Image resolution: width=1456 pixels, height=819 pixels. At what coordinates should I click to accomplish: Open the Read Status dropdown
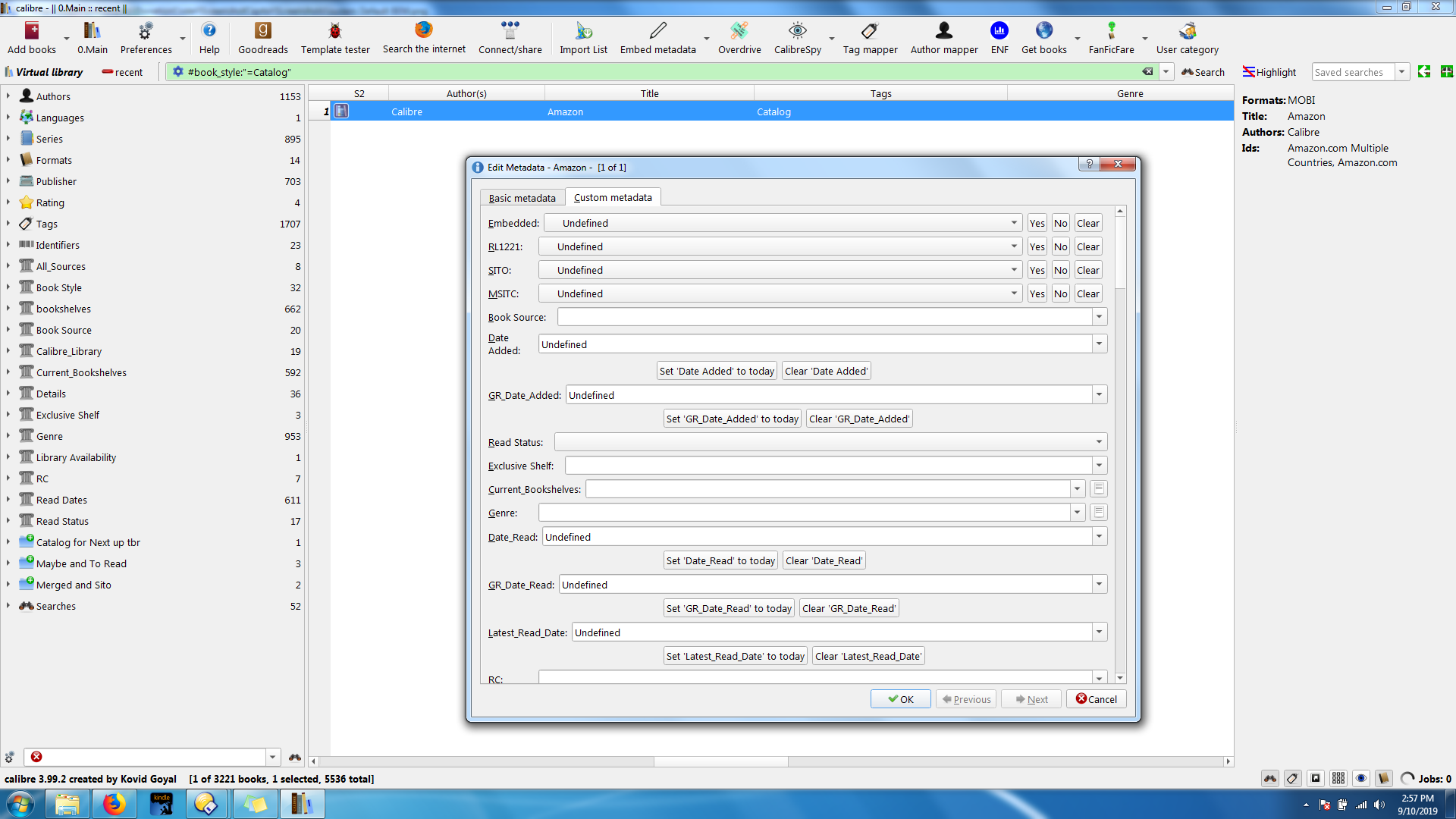[x=1099, y=442]
